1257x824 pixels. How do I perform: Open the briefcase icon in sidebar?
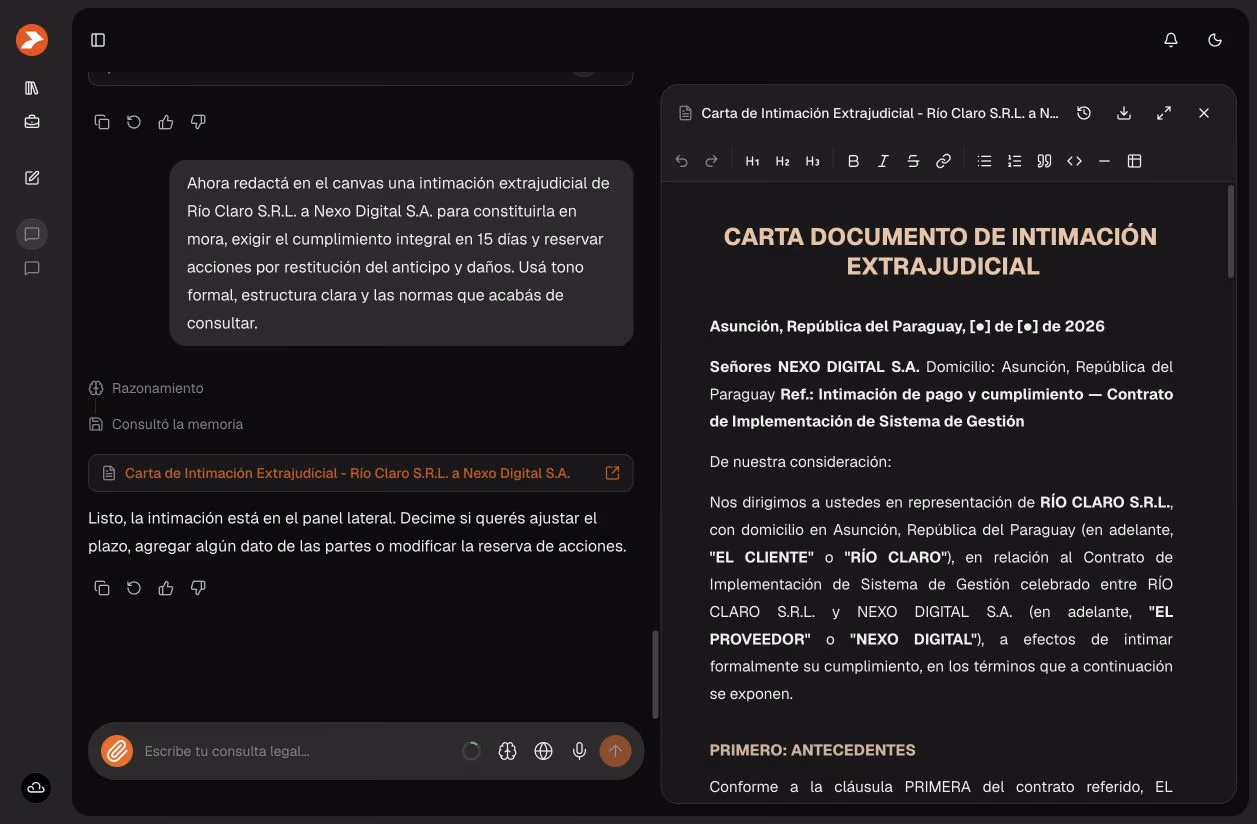tap(32, 122)
